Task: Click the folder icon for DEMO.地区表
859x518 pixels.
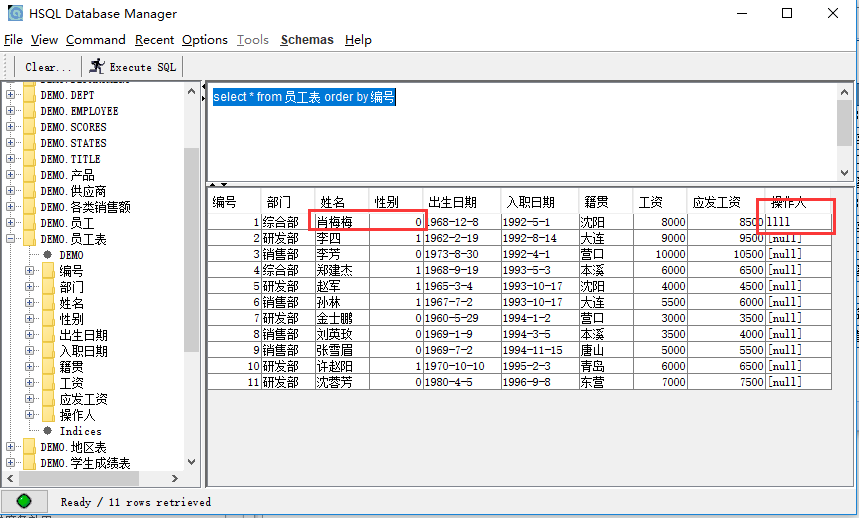Action: click(x=30, y=447)
